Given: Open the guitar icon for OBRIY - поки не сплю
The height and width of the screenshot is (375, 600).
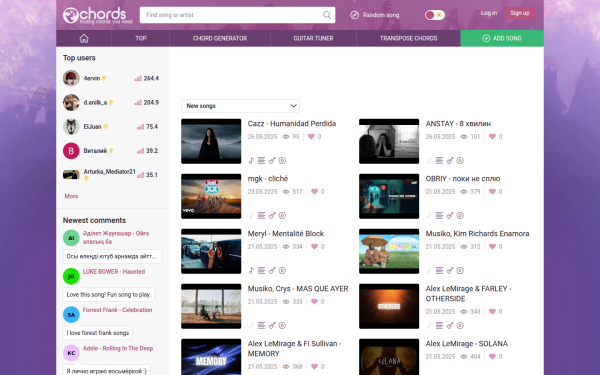Looking at the screenshot, I should pyautogui.click(x=450, y=216).
